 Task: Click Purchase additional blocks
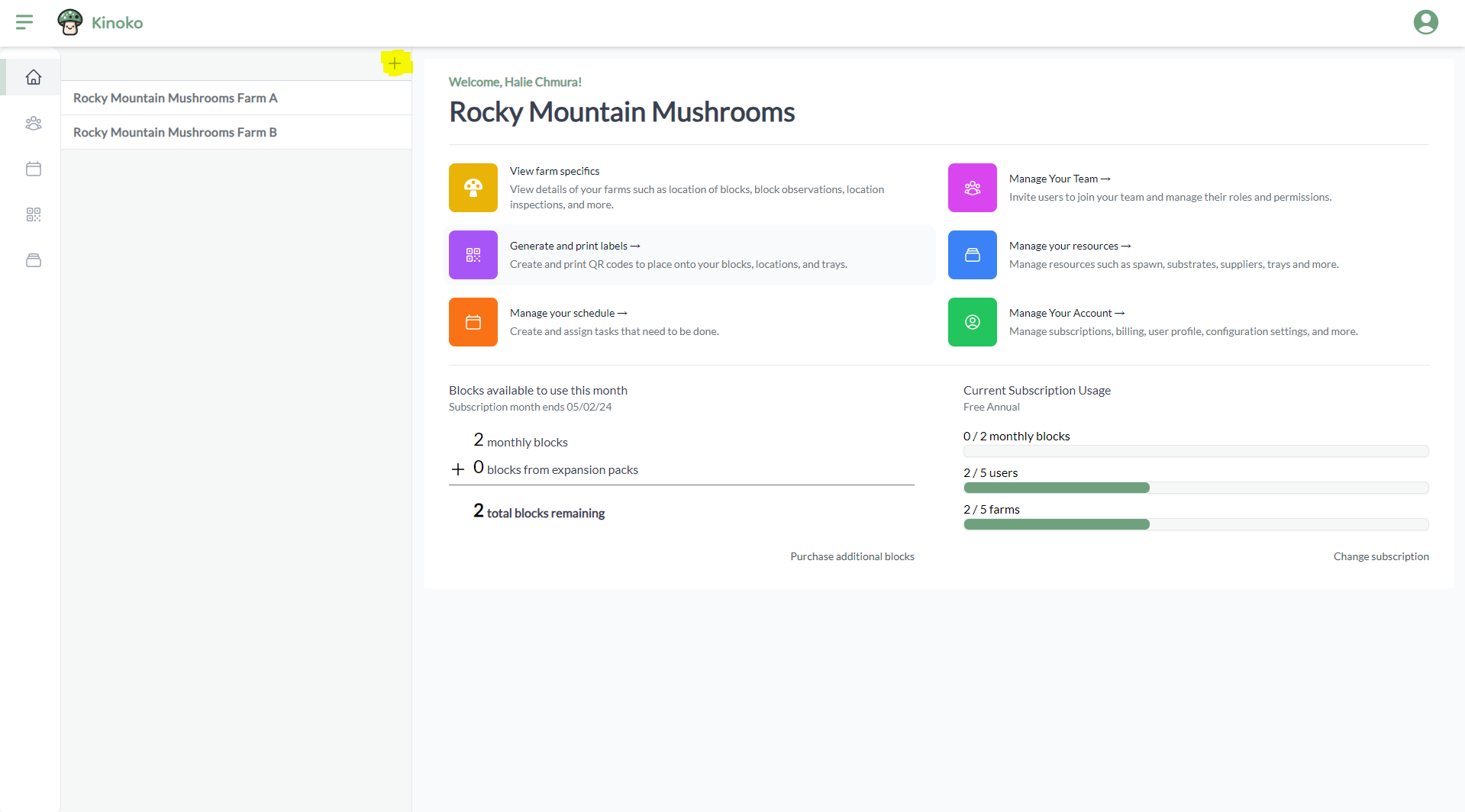click(852, 556)
